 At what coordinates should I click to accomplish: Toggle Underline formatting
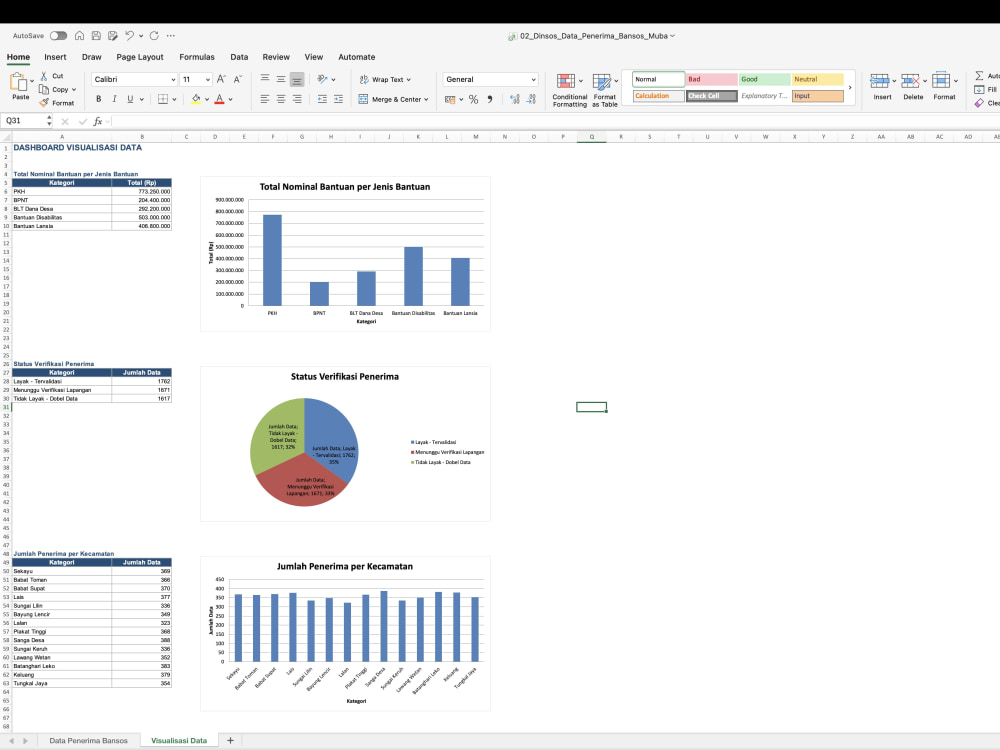(130, 99)
